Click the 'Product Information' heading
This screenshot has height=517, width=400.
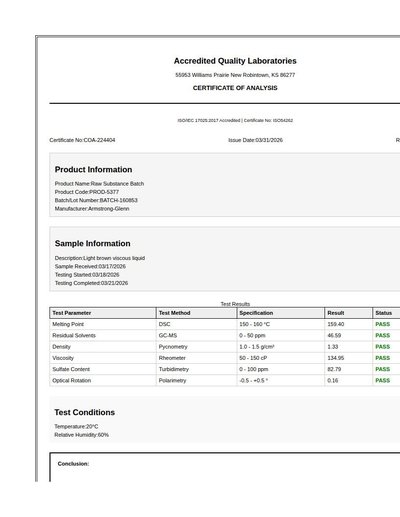[93, 169]
